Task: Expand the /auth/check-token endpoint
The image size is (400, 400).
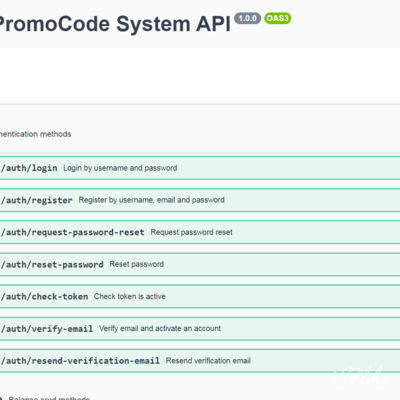Action: click(200, 296)
